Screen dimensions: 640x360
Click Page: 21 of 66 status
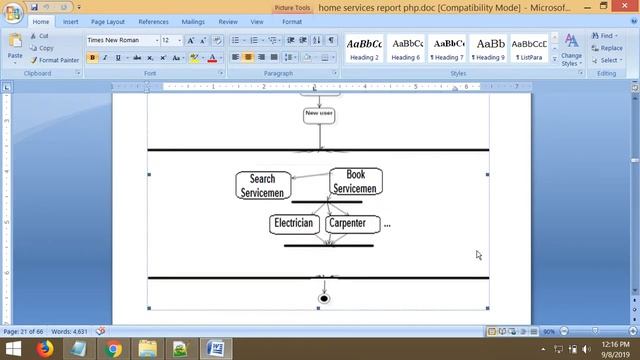(23, 331)
